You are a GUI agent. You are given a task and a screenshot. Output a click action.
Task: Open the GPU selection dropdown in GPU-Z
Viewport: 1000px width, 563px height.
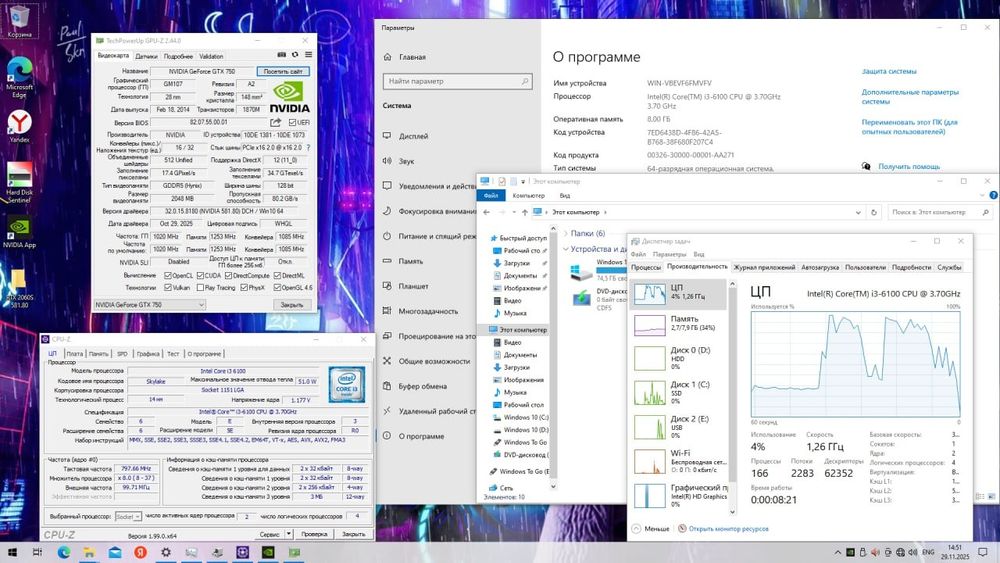pos(150,305)
